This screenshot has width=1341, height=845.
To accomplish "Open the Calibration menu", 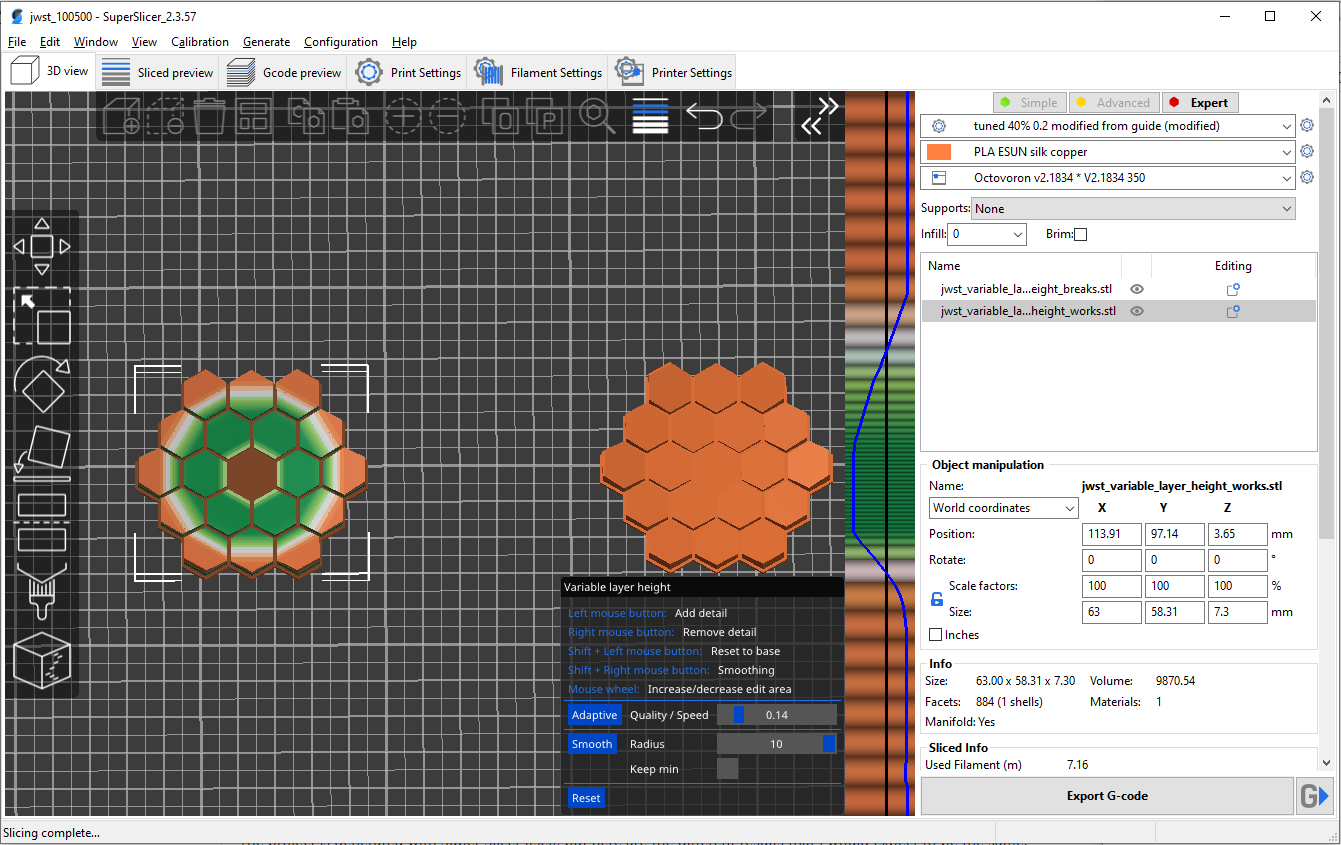I will click(x=200, y=42).
